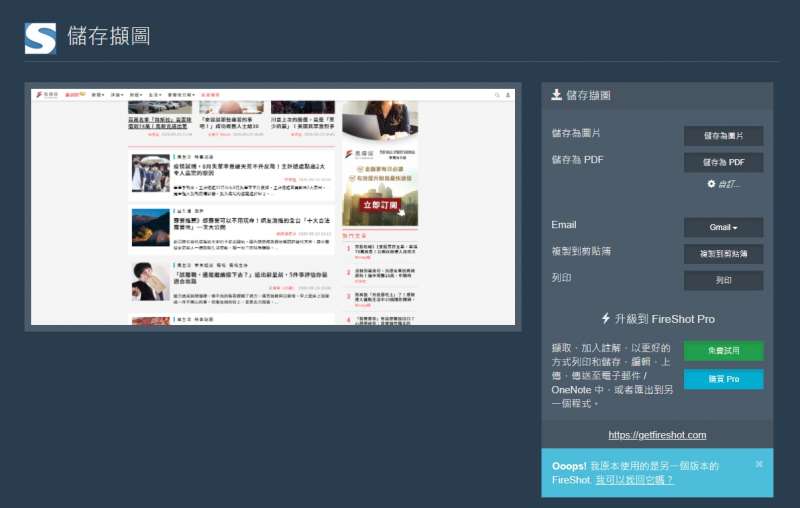Click the 列印 row label text
The width and height of the screenshot is (800, 508).
[561, 278]
